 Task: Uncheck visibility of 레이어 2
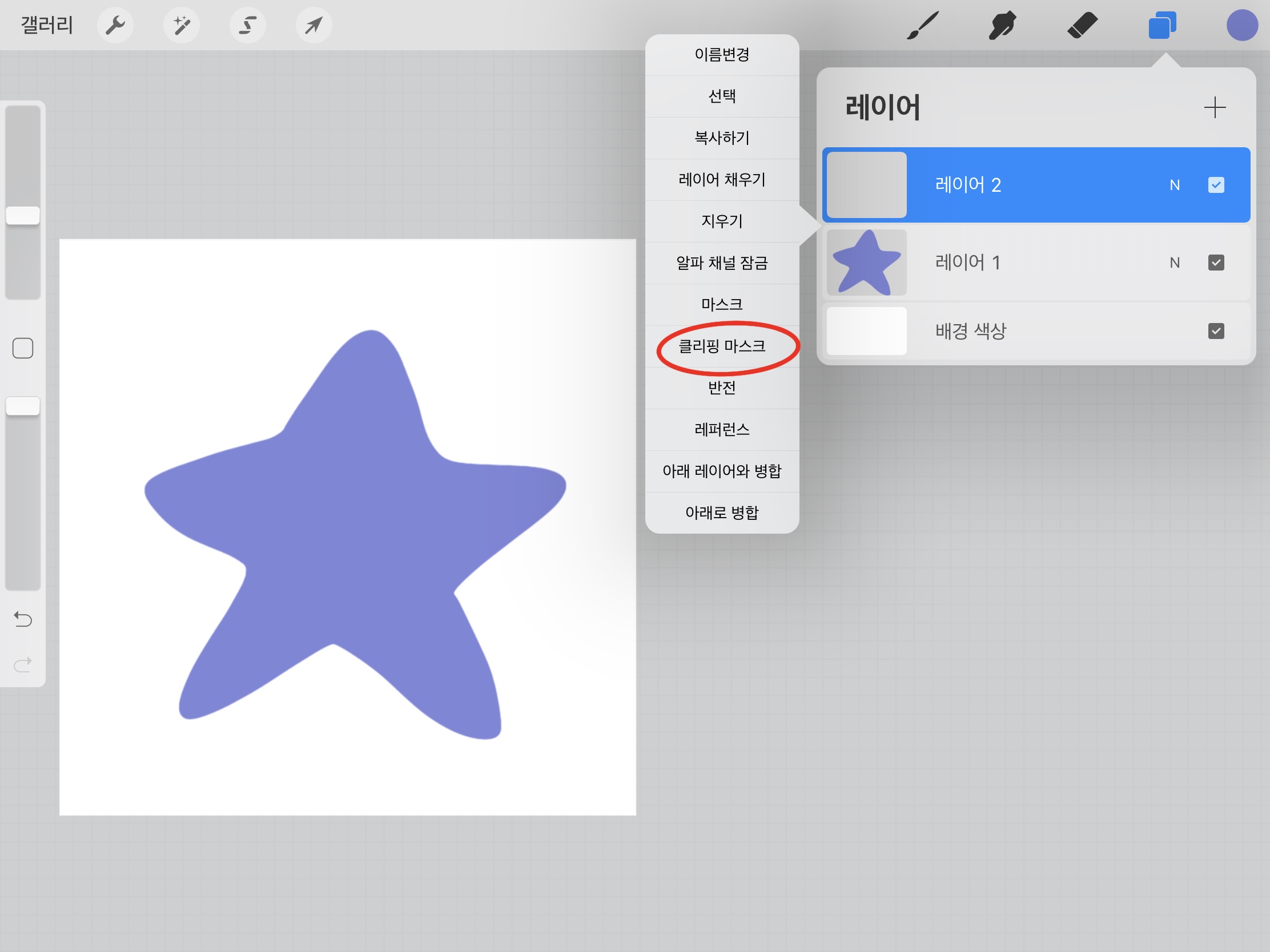[1215, 185]
